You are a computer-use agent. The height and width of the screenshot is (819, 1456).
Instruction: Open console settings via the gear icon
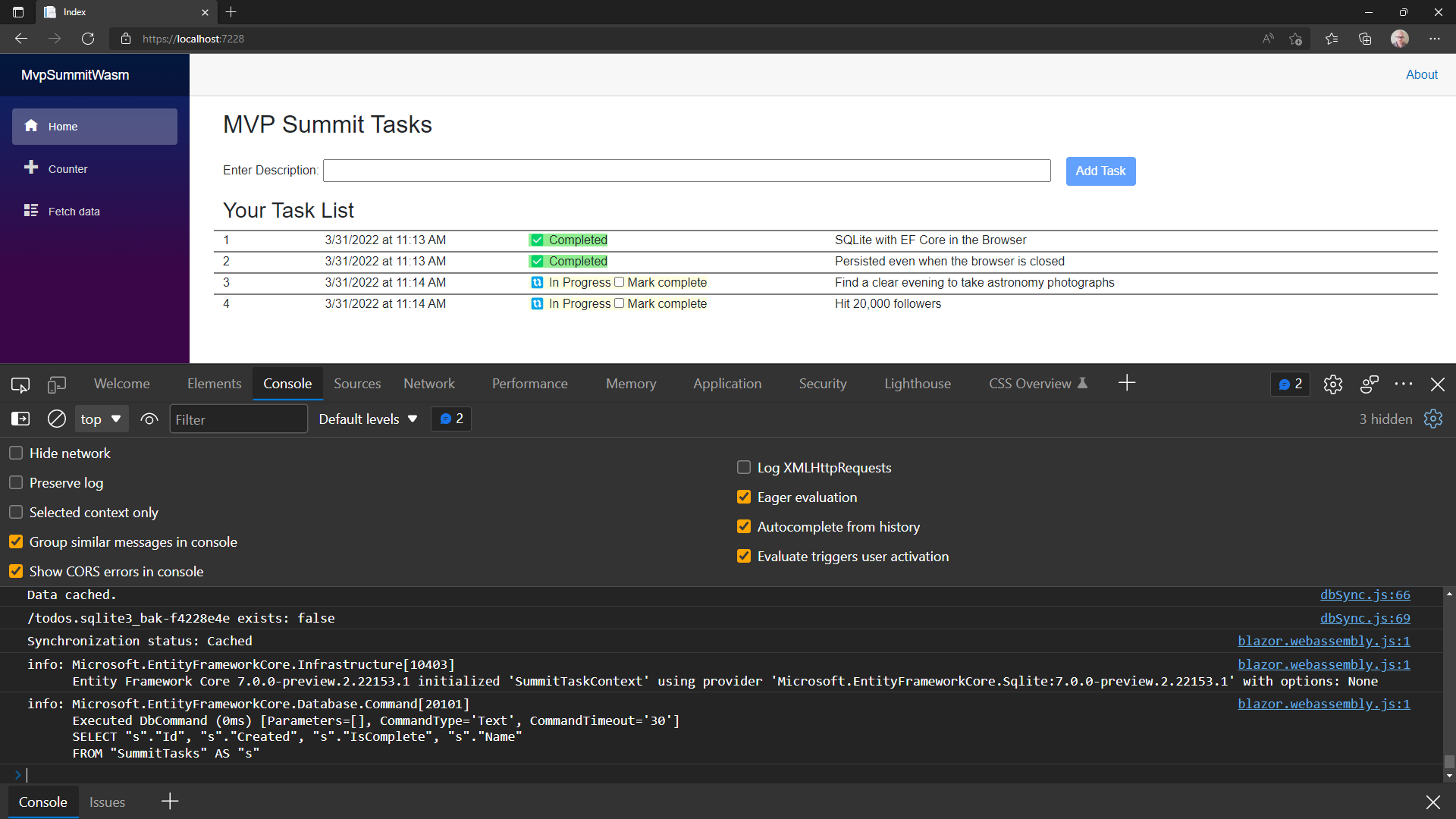[1432, 419]
